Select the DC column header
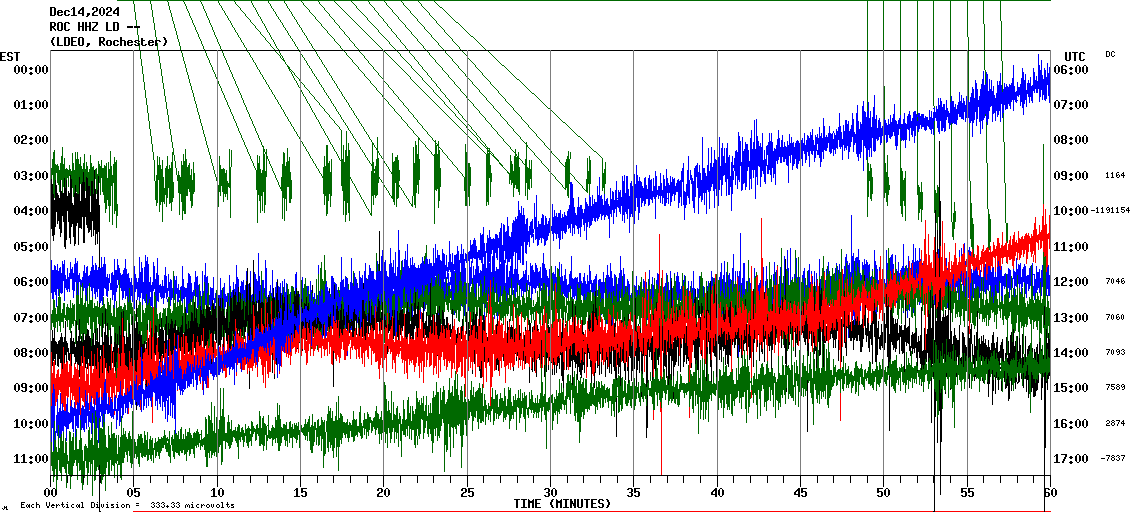The width and height of the screenshot is (1130, 519). coord(1110,54)
